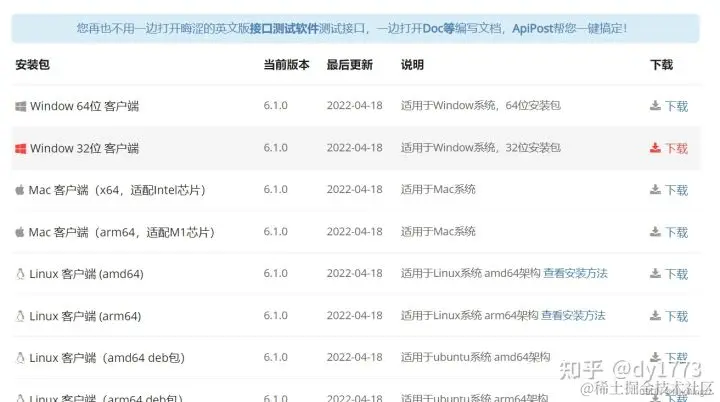Click 下载 for Linux 客户端 (amd64)
This screenshot has height=402, width=720.
click(x=676, y=274)
